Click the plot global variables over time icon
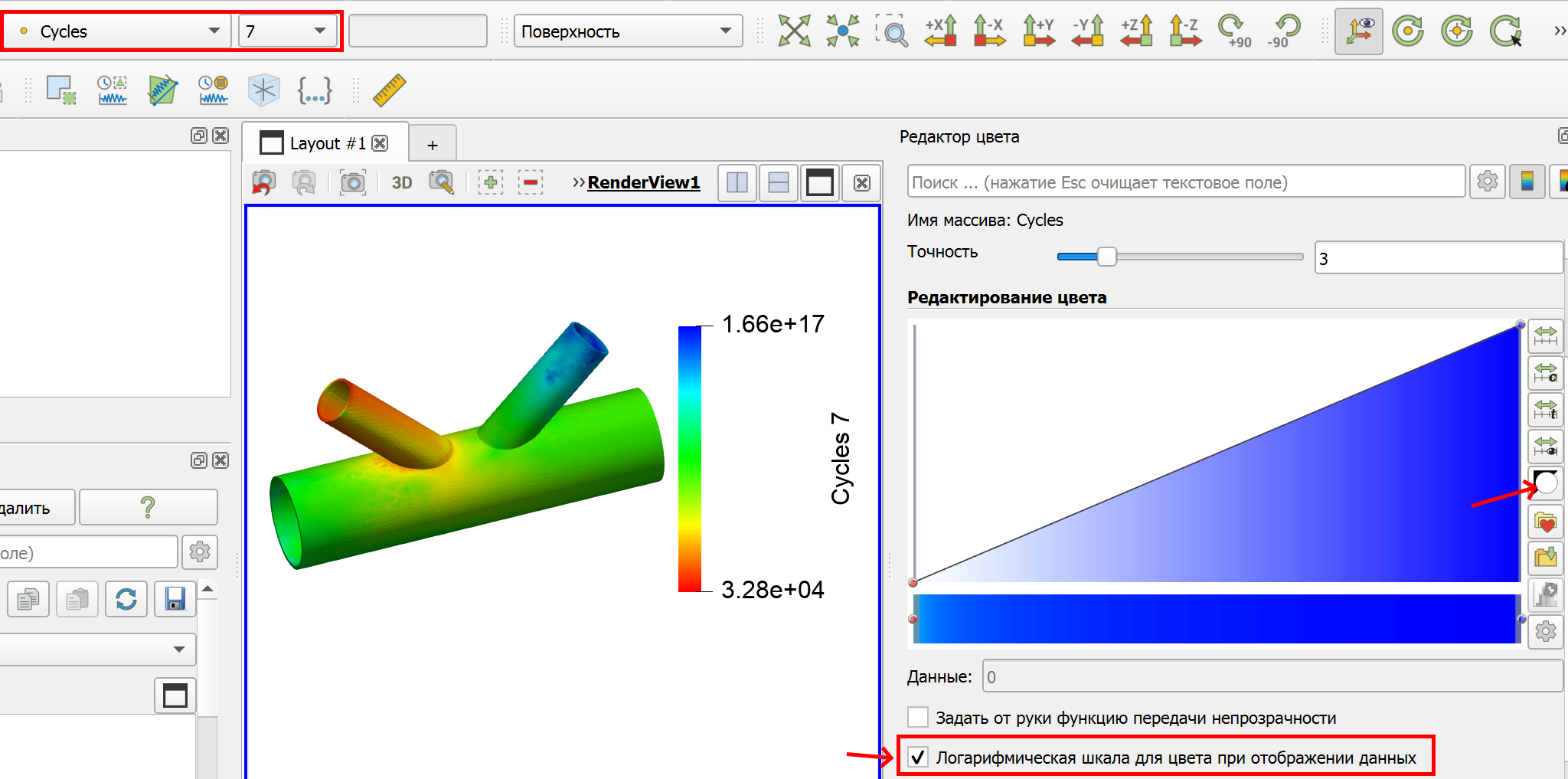This screenshot has width=1568, height=779. click(x=113, y=90)
